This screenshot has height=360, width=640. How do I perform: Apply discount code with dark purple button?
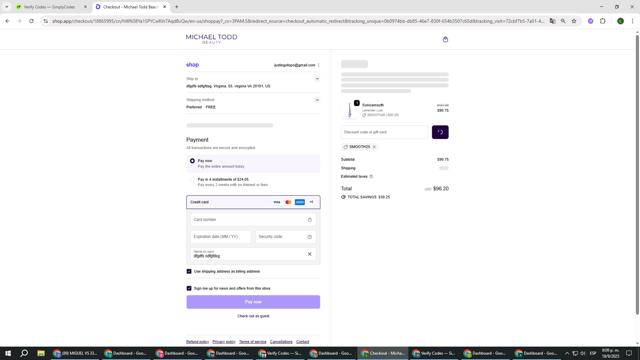coord(440,132)
